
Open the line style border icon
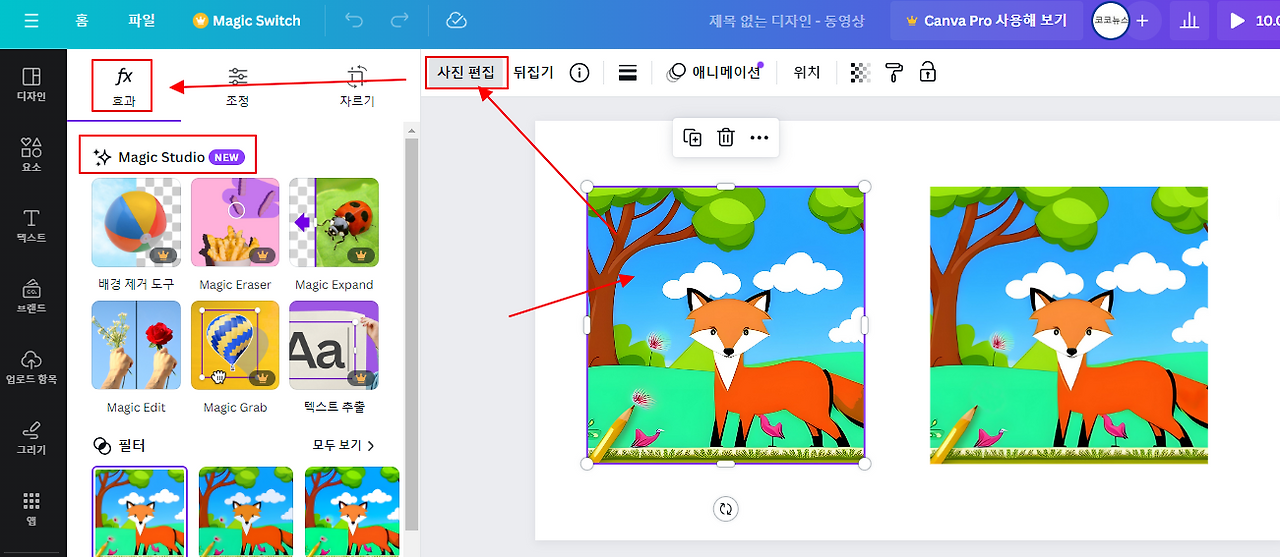tap(628, 72)
